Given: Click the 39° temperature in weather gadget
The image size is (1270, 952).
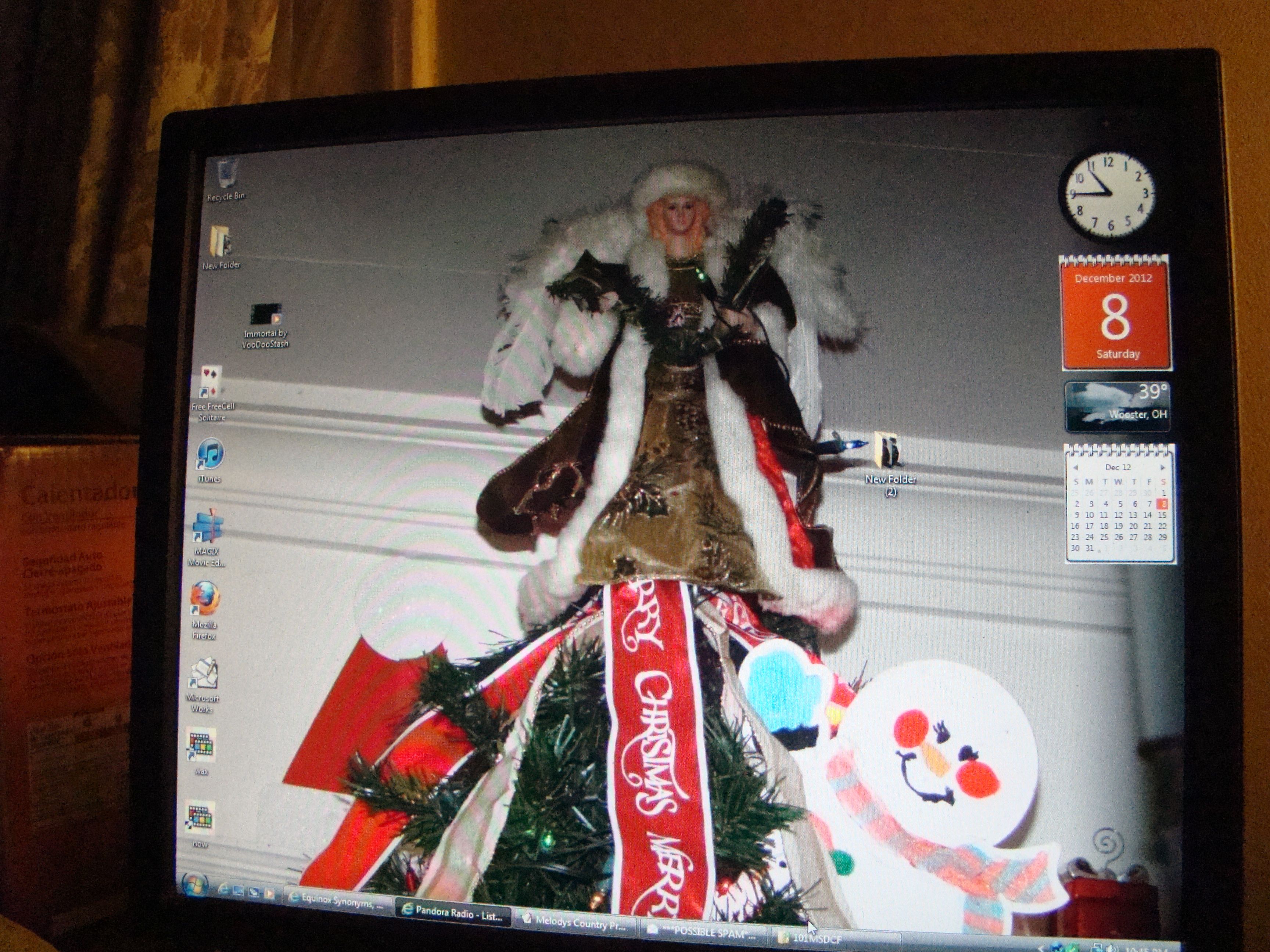Looking at the screenshot, I should (1153, 392).
